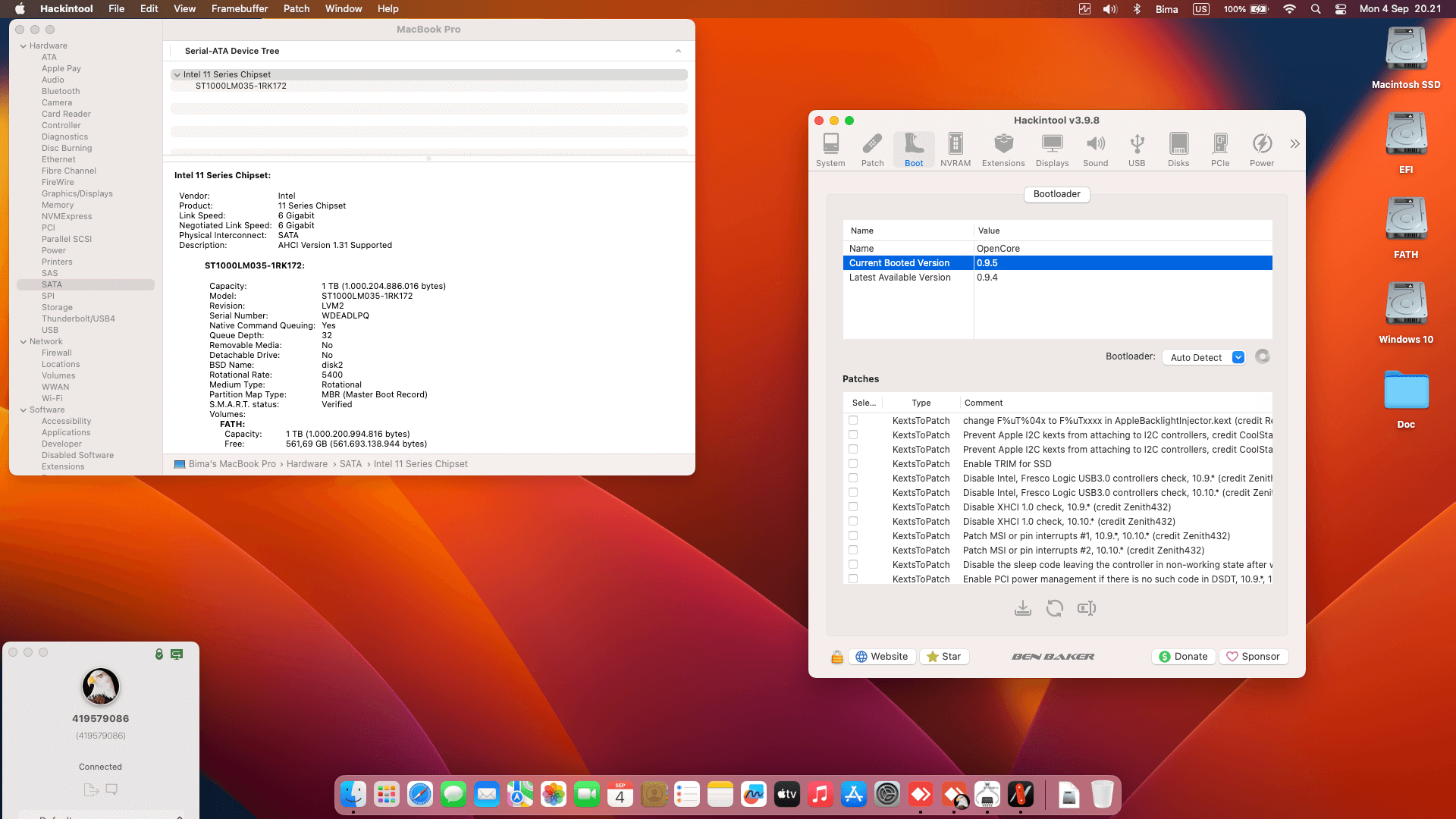This screenshot has width=1456, height=819.
Task: Check the 'Disable XHCI 1.0 check, 10.9' patch
Action: point(854,507)
